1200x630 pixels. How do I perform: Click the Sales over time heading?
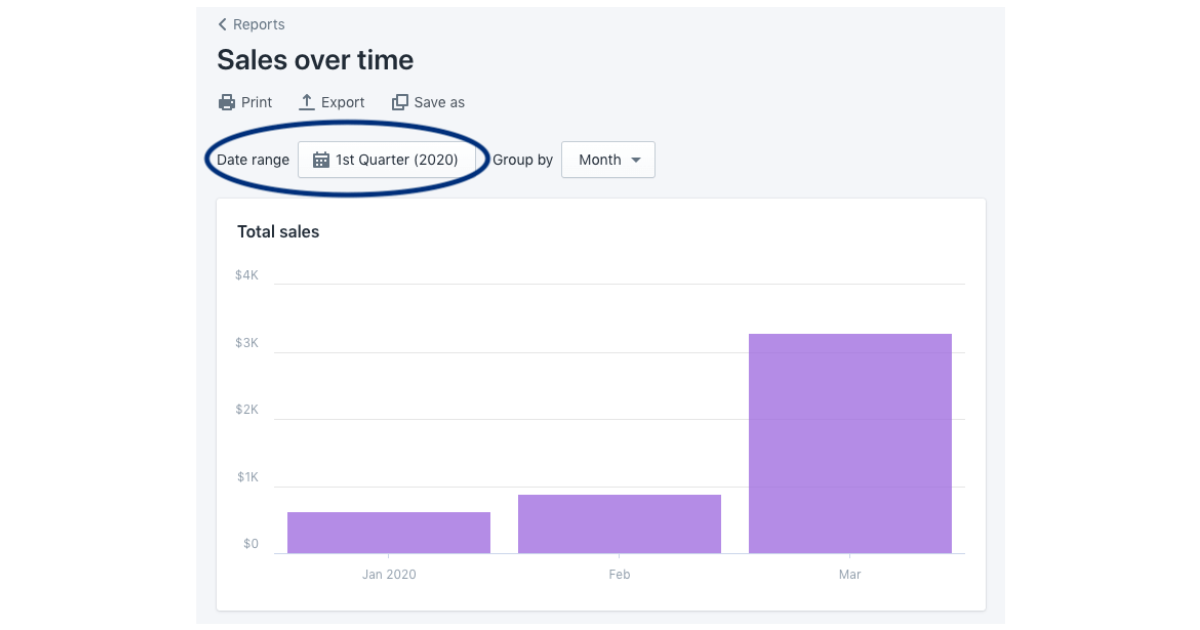[x=315, y=60]
